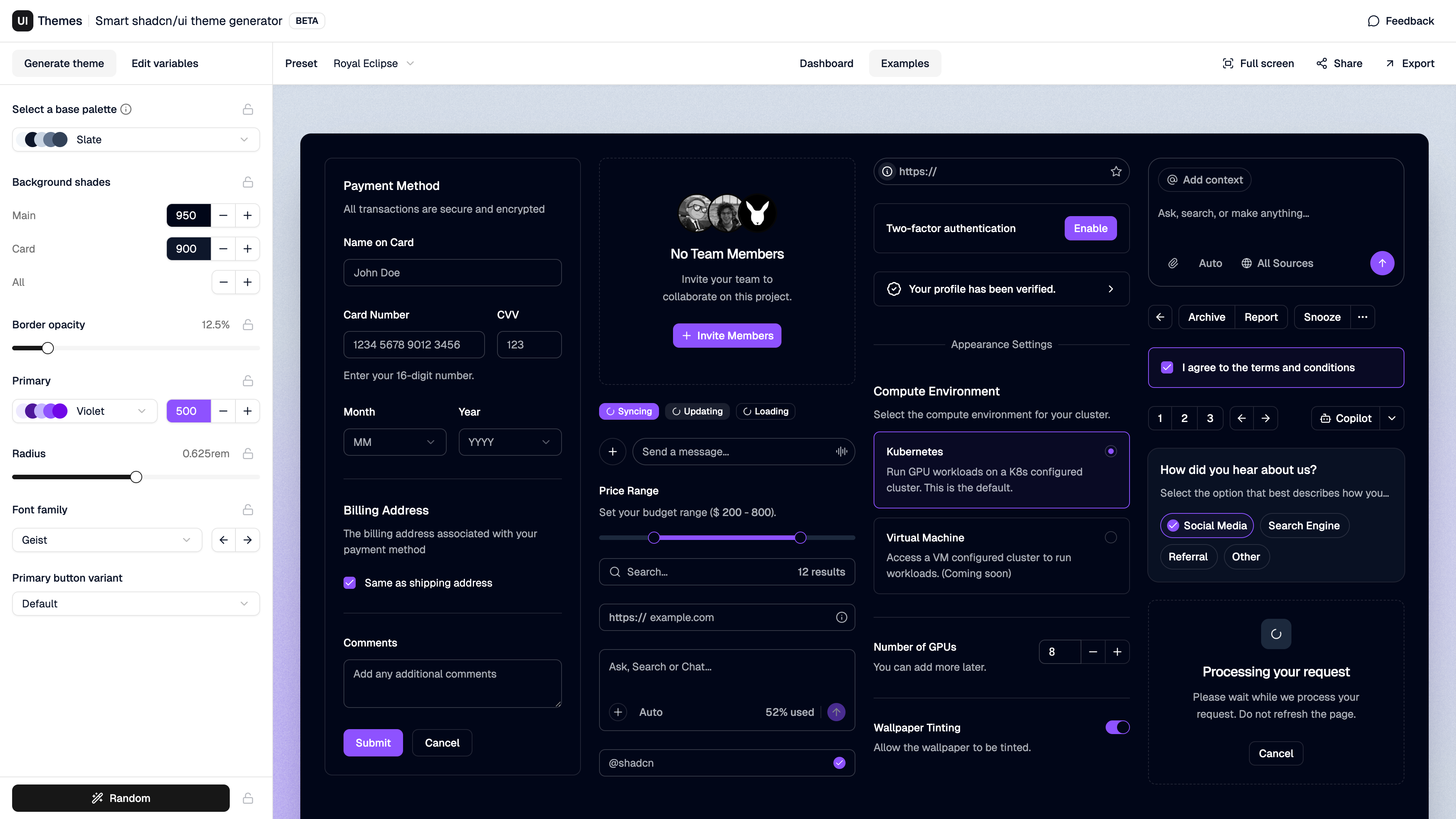Screen dimensions: 1456x819
Task: Click the Card Number input field
Action: tap(414, 344)
